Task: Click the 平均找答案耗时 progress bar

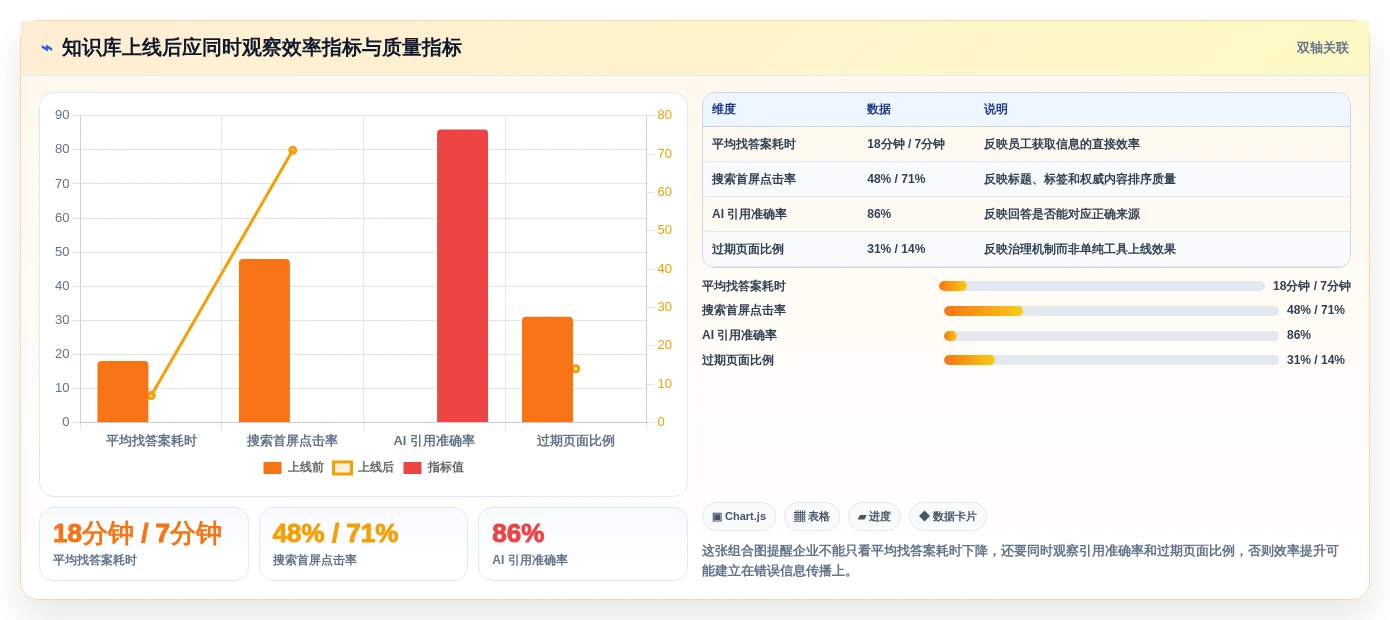Action: pos(1102,286)
